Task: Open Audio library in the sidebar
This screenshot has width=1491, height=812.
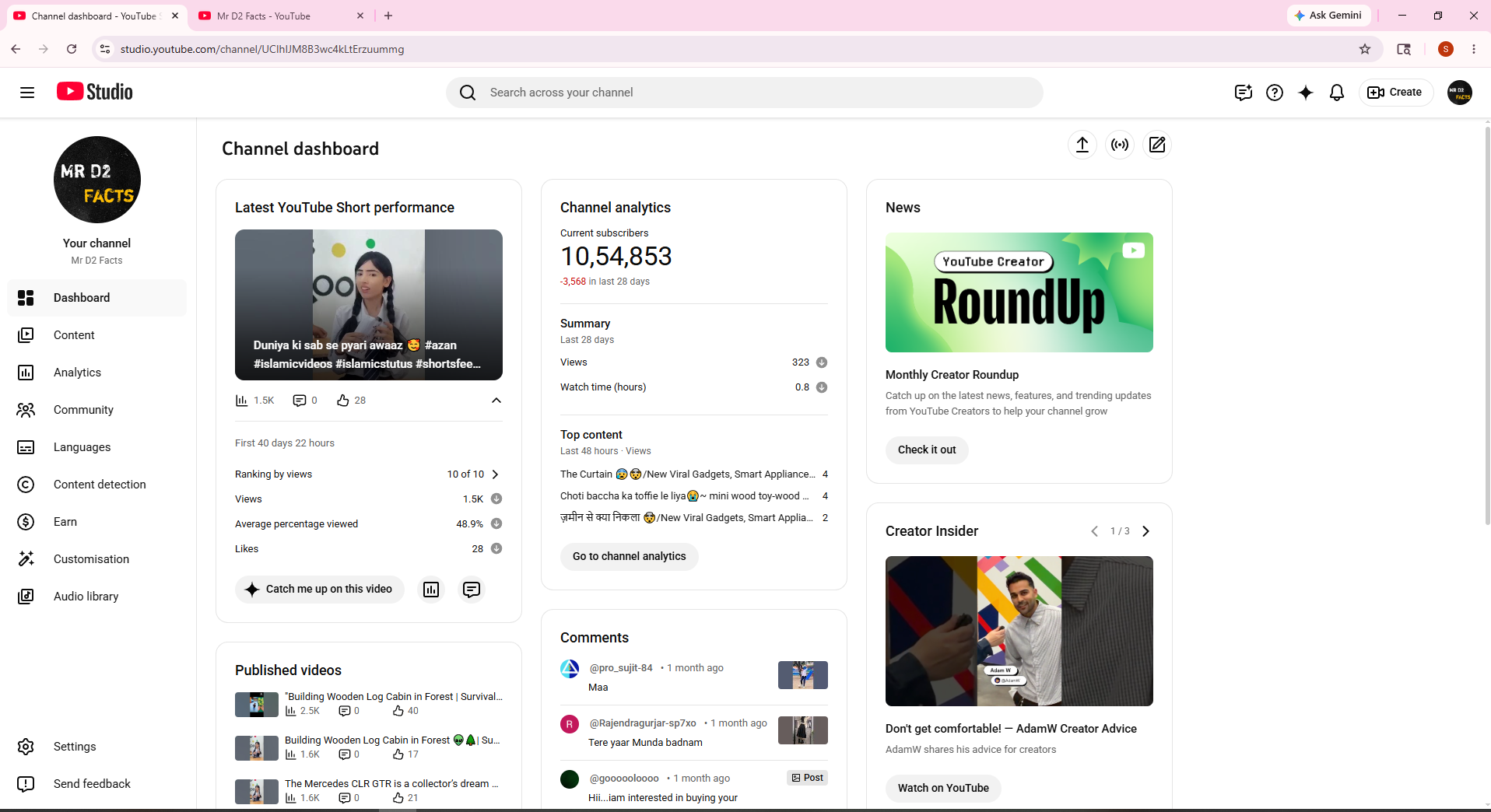Action: pyautogui.click(x=97, y=597)
